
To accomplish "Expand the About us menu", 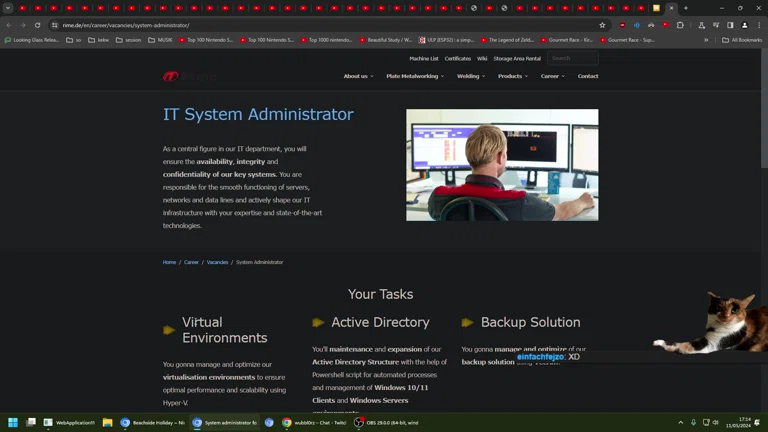I will [358, 76].
